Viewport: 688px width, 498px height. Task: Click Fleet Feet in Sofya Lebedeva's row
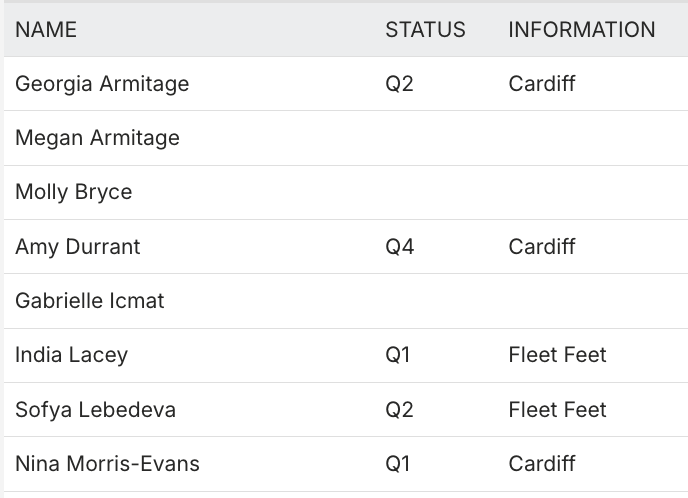[x=557, y=410]
